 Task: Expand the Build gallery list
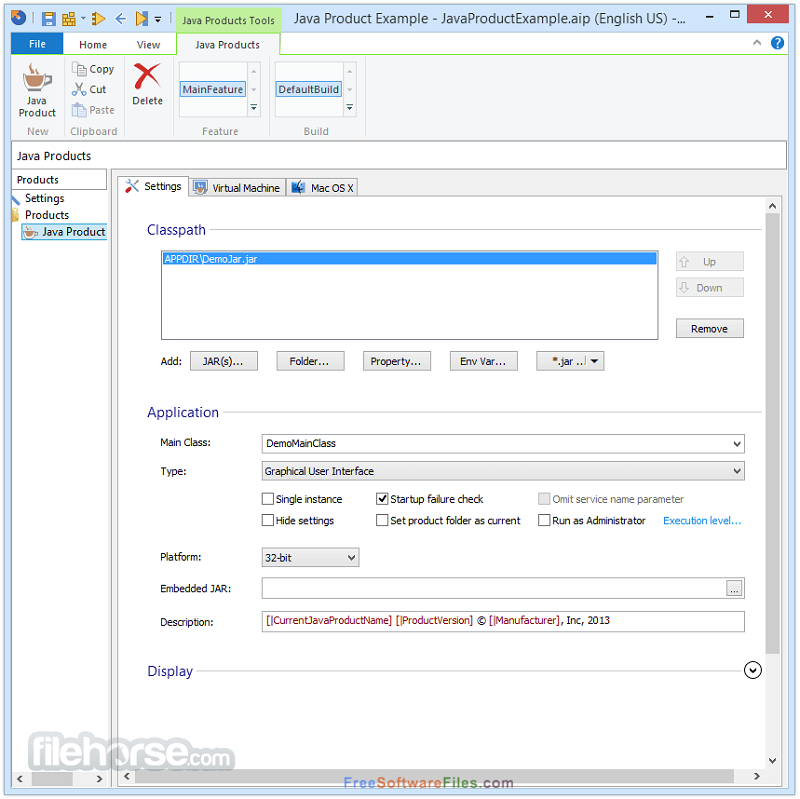(349, 108)
